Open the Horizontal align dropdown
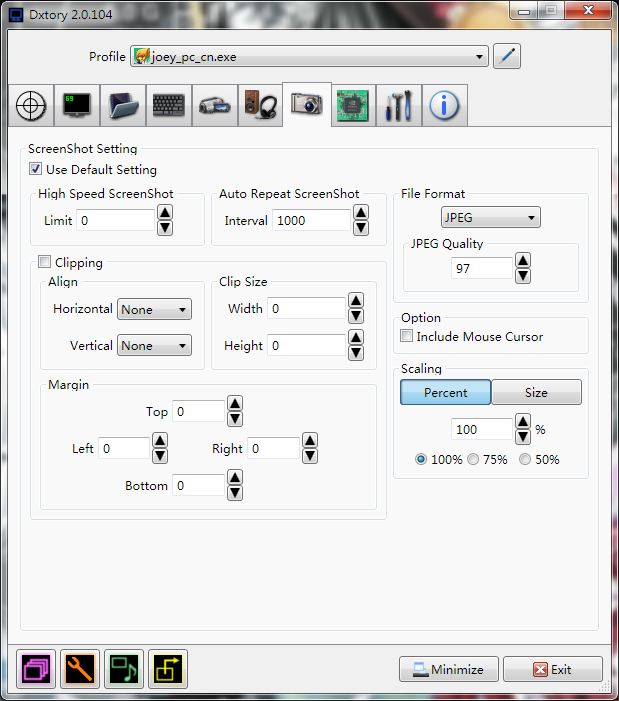 154,310
